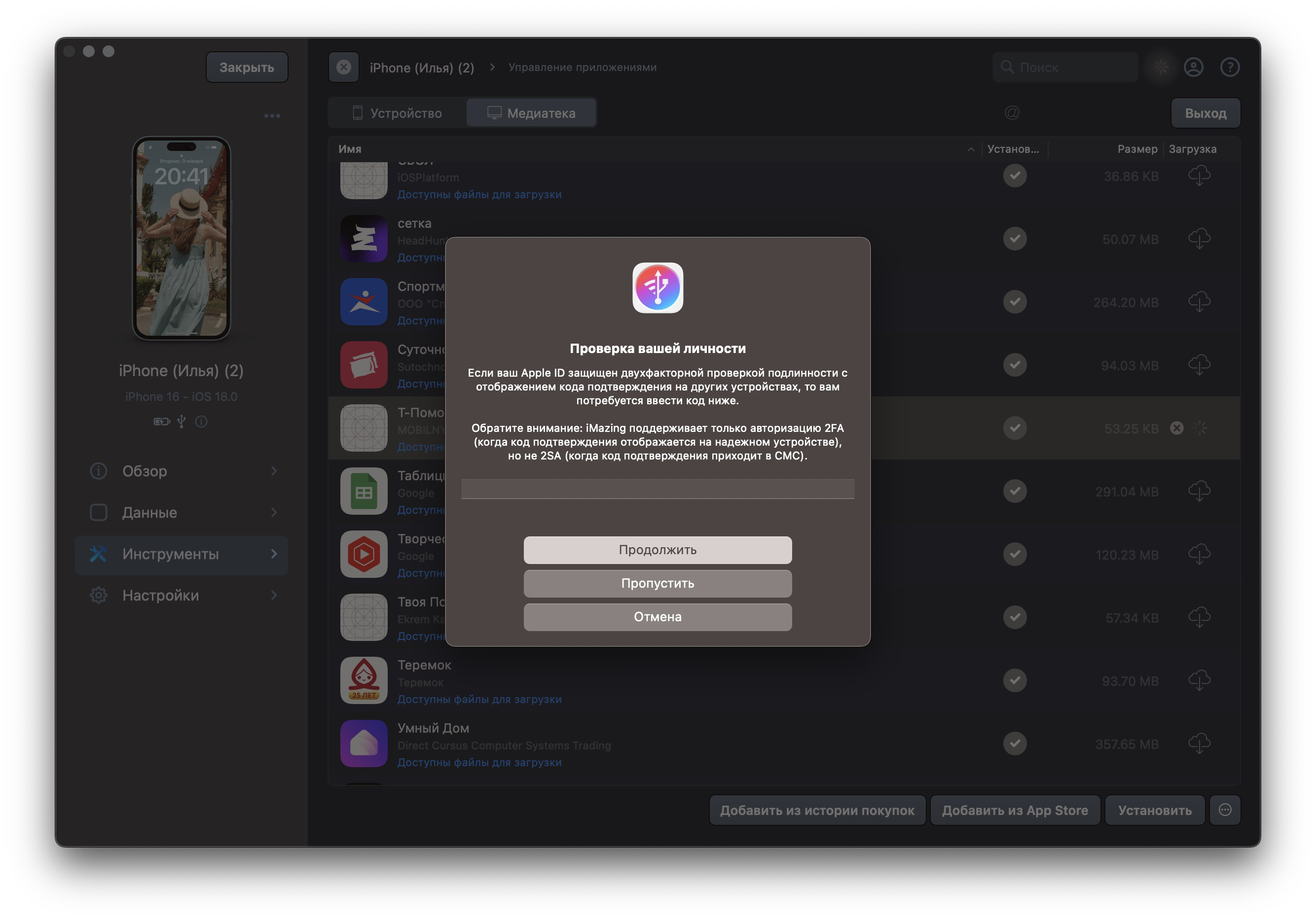Sort by the Загрузка column header
Viewport: 1316px width, 920px height.
click(1192, 149)
